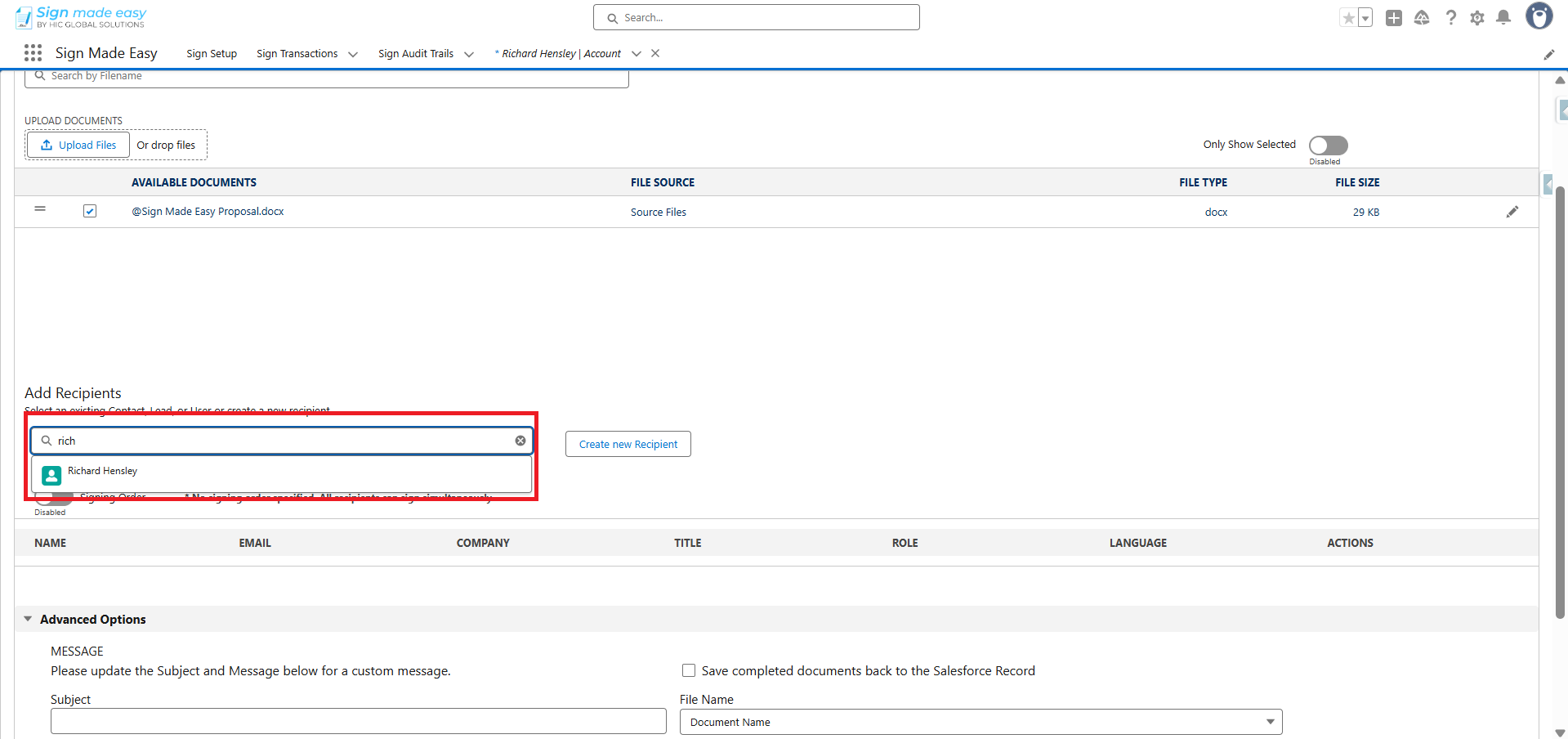The height and width of the screenshot is (739, 1568).
Task: Click the edit navigation pencil icon
Action: 1549,54
